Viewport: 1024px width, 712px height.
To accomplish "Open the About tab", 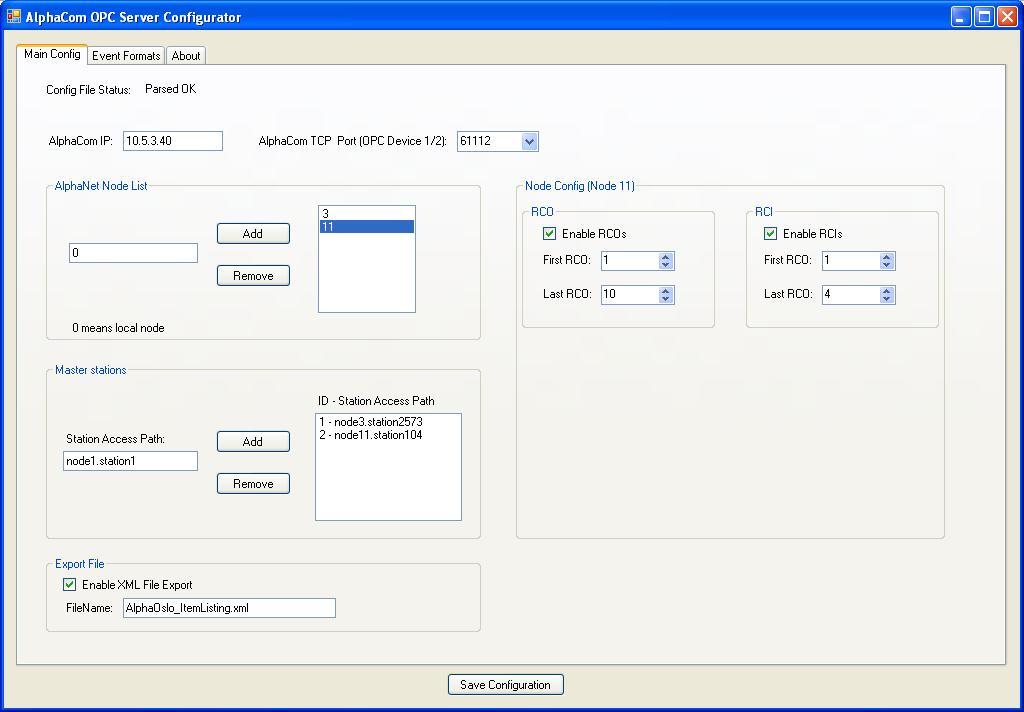I will click(x=186, y=56).
